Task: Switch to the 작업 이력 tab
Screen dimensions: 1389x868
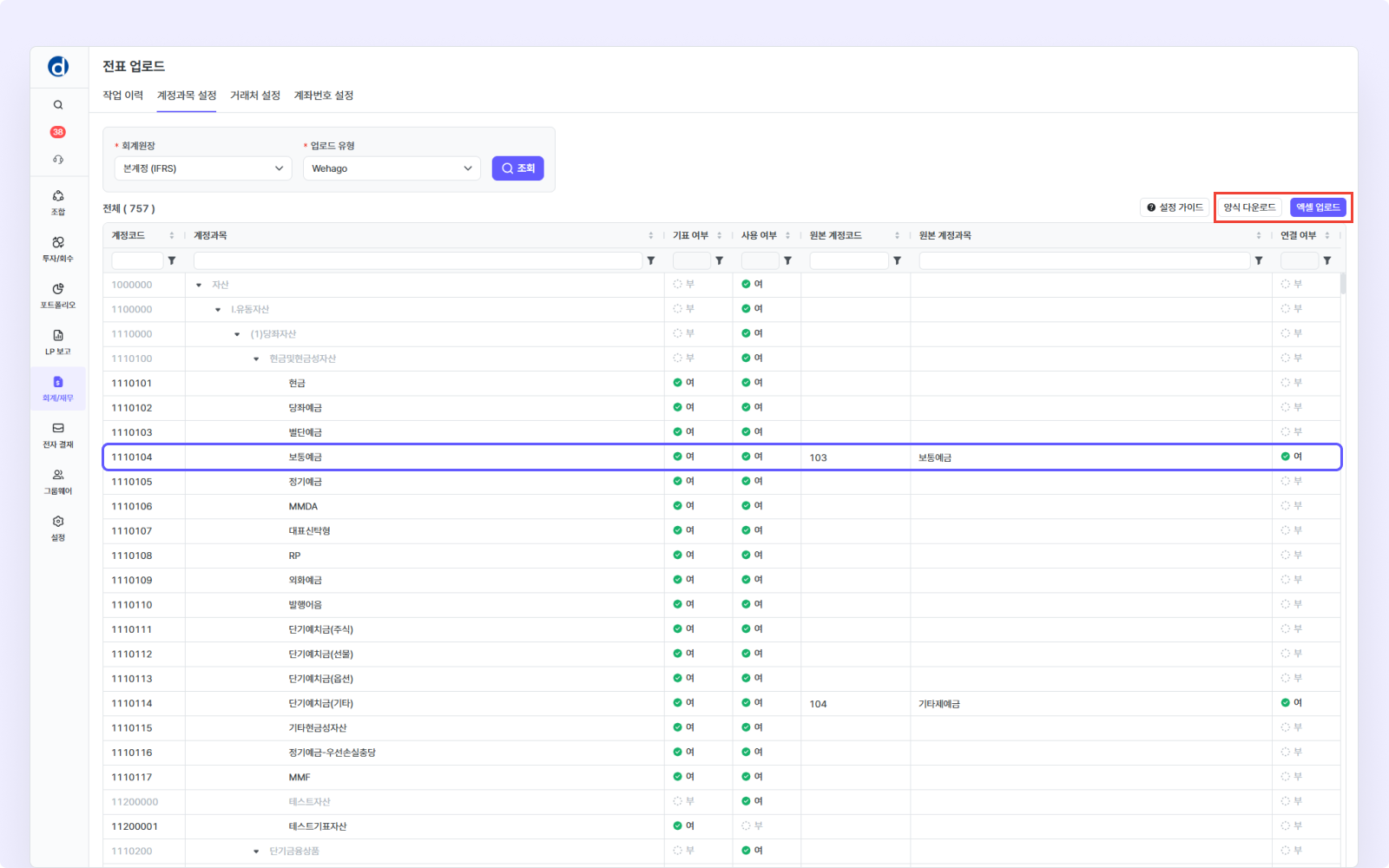Action: [x=123, y=95]
